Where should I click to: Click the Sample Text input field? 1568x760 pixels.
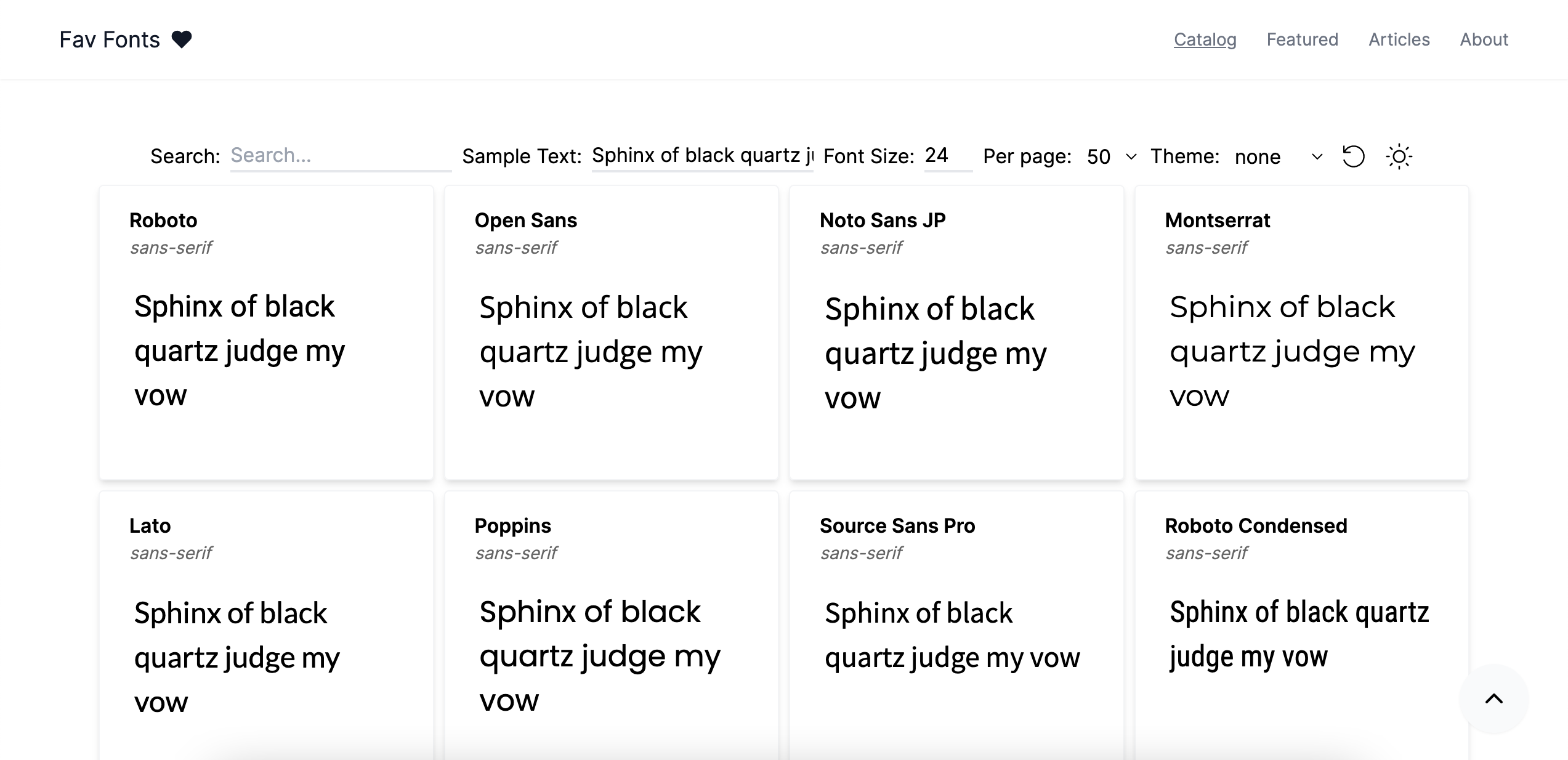coord(702,156)
